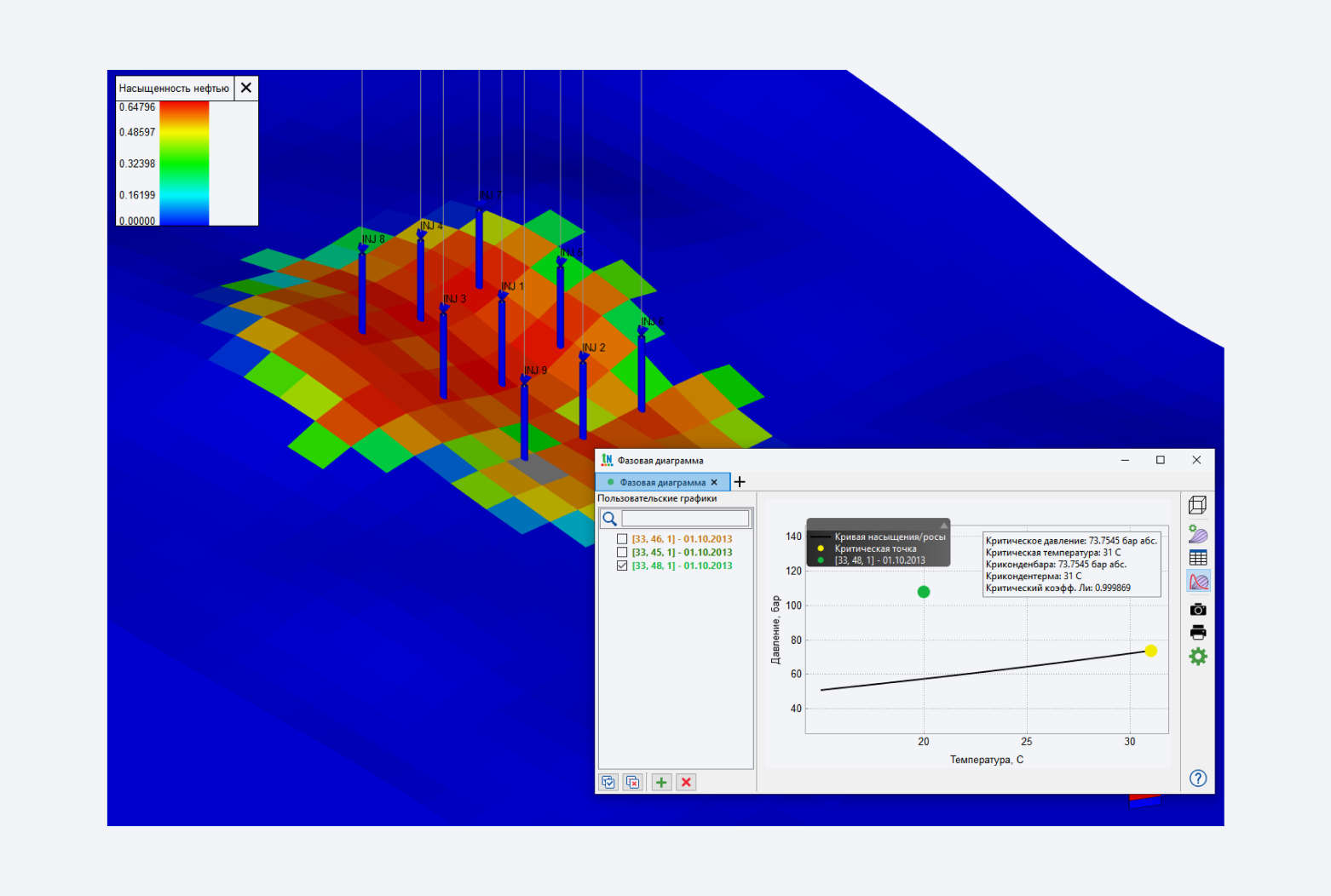This screenshot has width=1331, height=896.
Task: Close the Фазовая диаграмма tab
Action: tap(714, 482)
